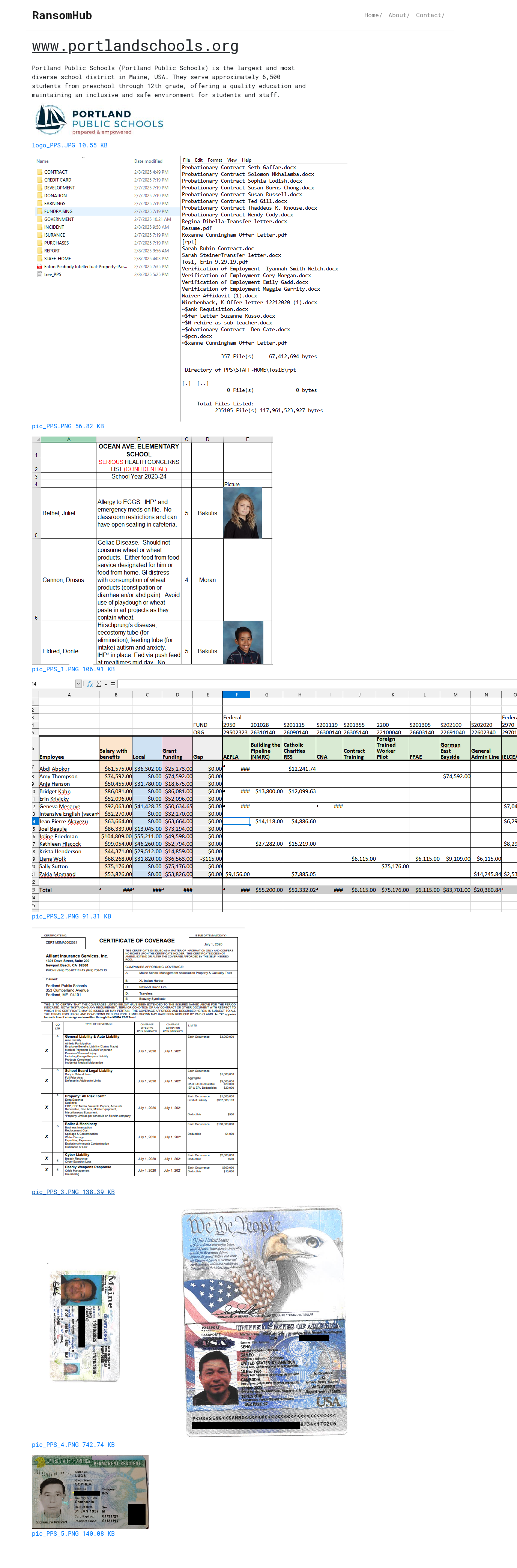Click the DEVELOPMENT folder icon

pos(40,188)
